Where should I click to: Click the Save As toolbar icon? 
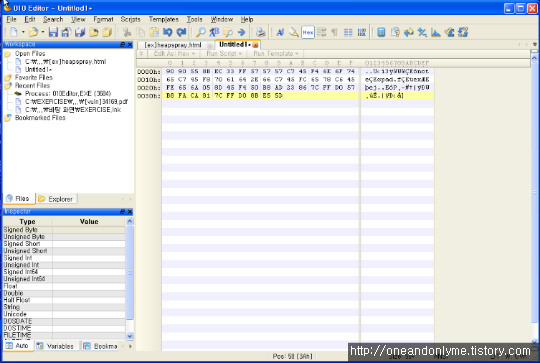(x=66, y=32)
